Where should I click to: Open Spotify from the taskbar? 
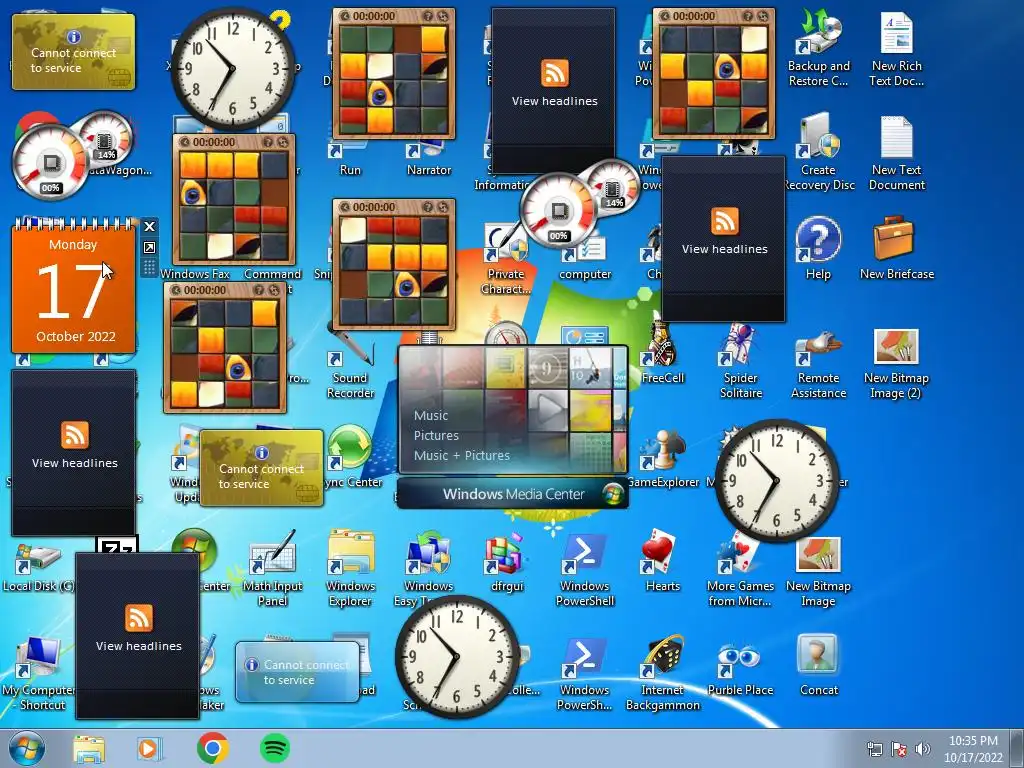[x=275, y=748]
